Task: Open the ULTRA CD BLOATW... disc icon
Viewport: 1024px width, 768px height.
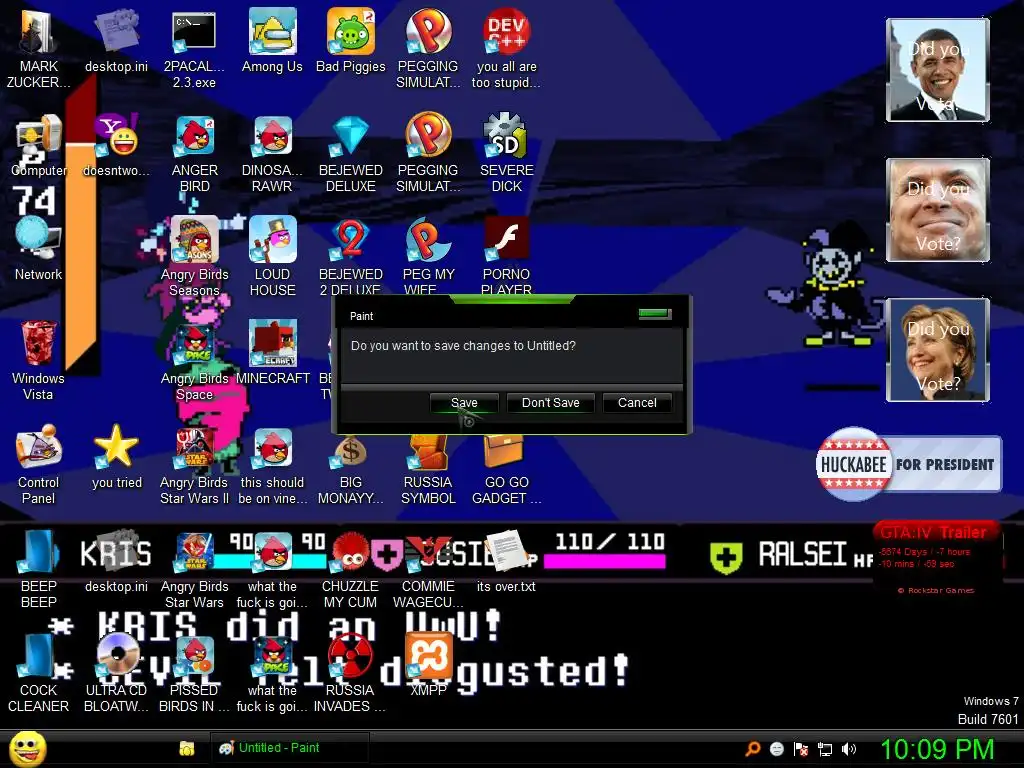Action: (x=116, y=673)
